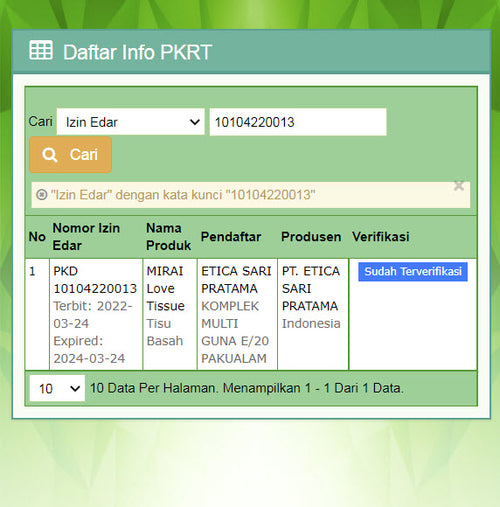Viewport: 500px width, 507px height.
Task: Click the table grid icon in header
Action: [x=41, y=50]
